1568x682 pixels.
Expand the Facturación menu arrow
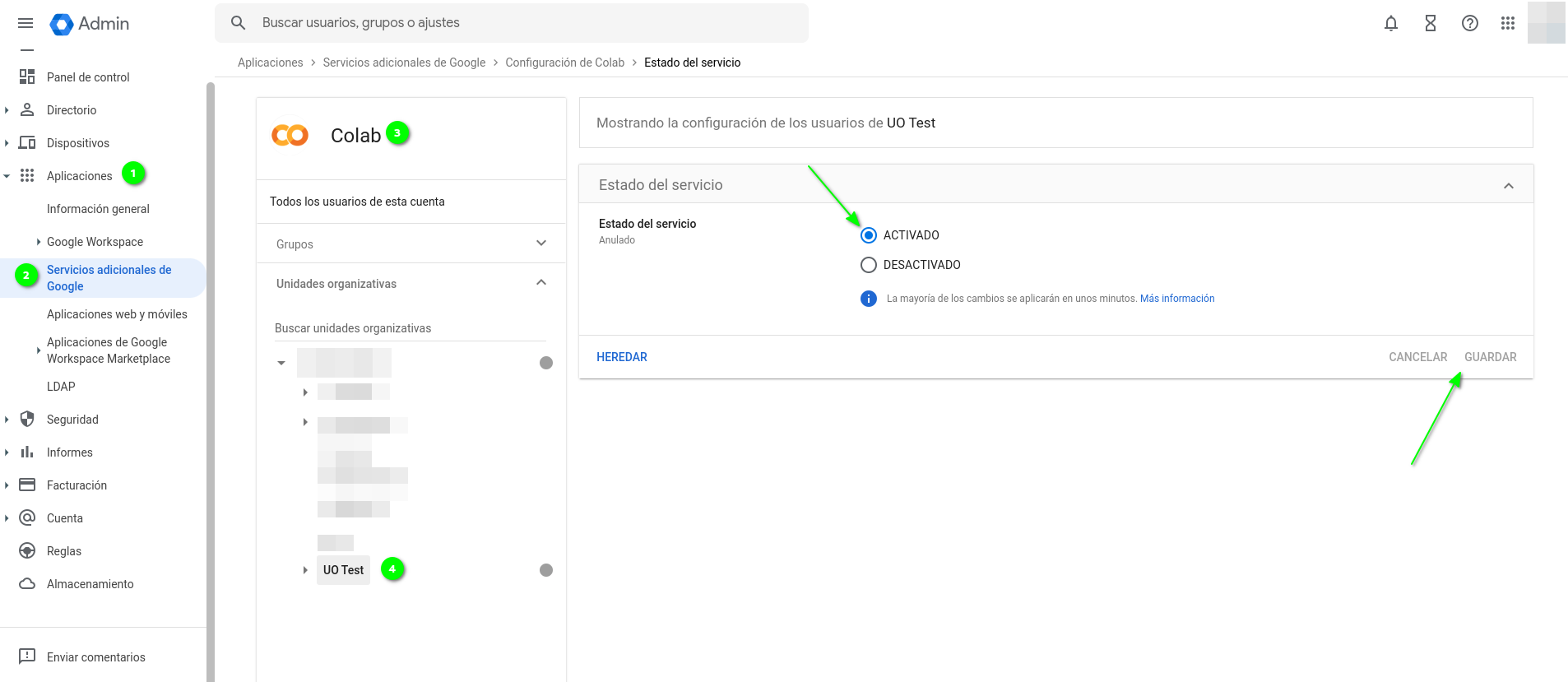pyautogui.click(x=7, y=485)
